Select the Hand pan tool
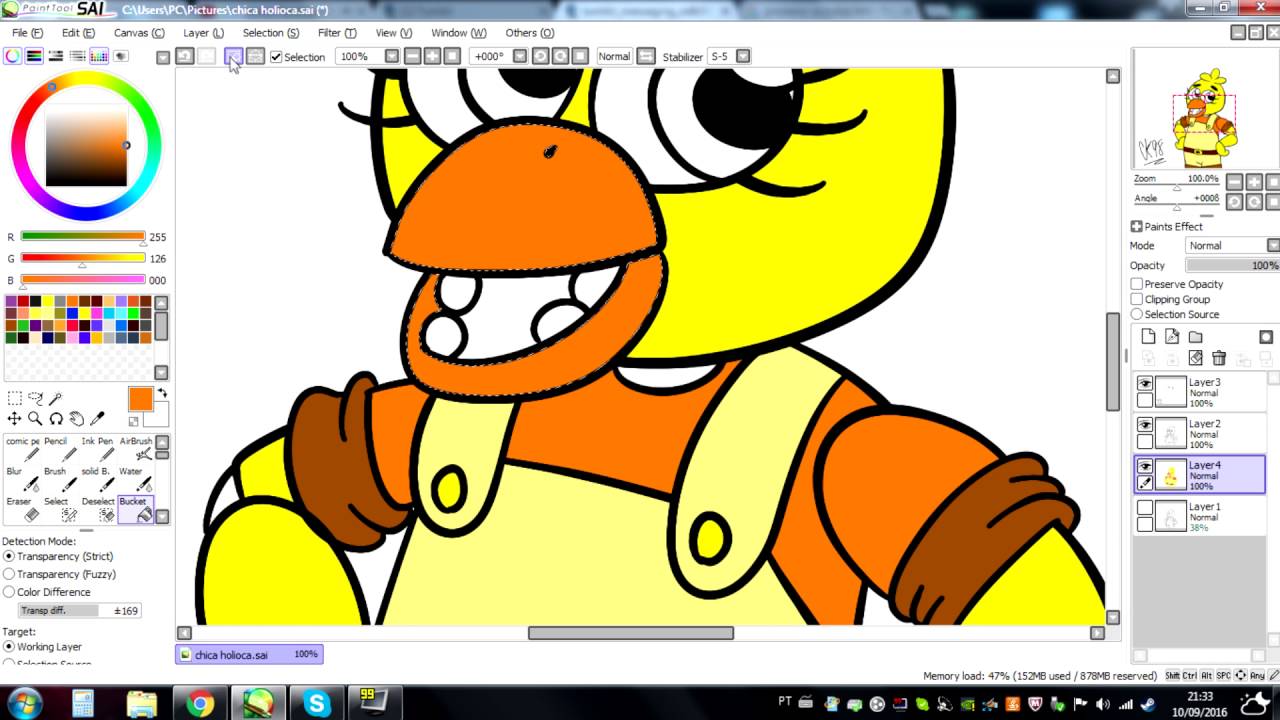Screen dimensions: 1280x720 click(x=76, y=419)
